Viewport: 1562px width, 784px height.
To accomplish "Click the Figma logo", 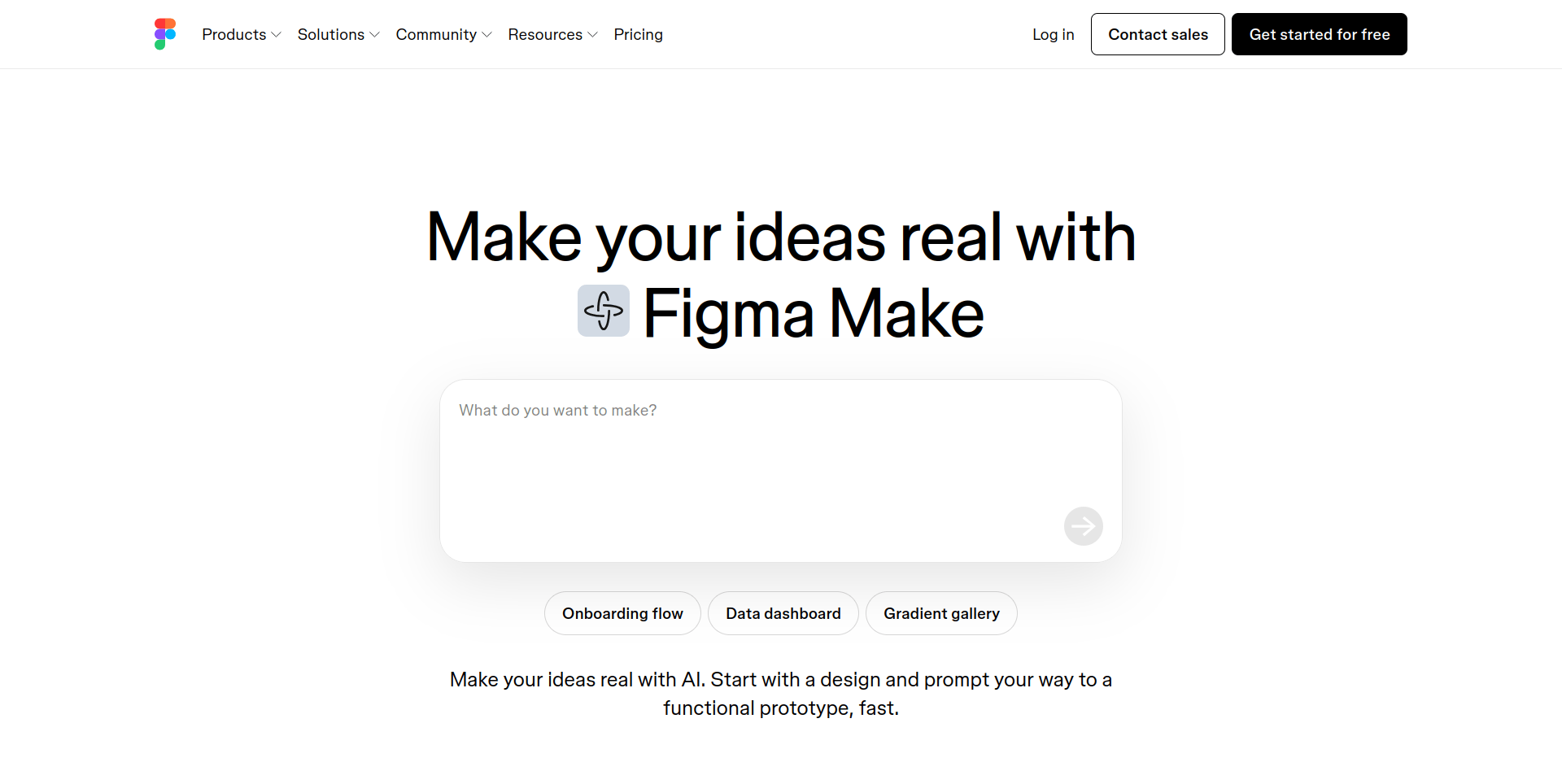I will (165, 34).
